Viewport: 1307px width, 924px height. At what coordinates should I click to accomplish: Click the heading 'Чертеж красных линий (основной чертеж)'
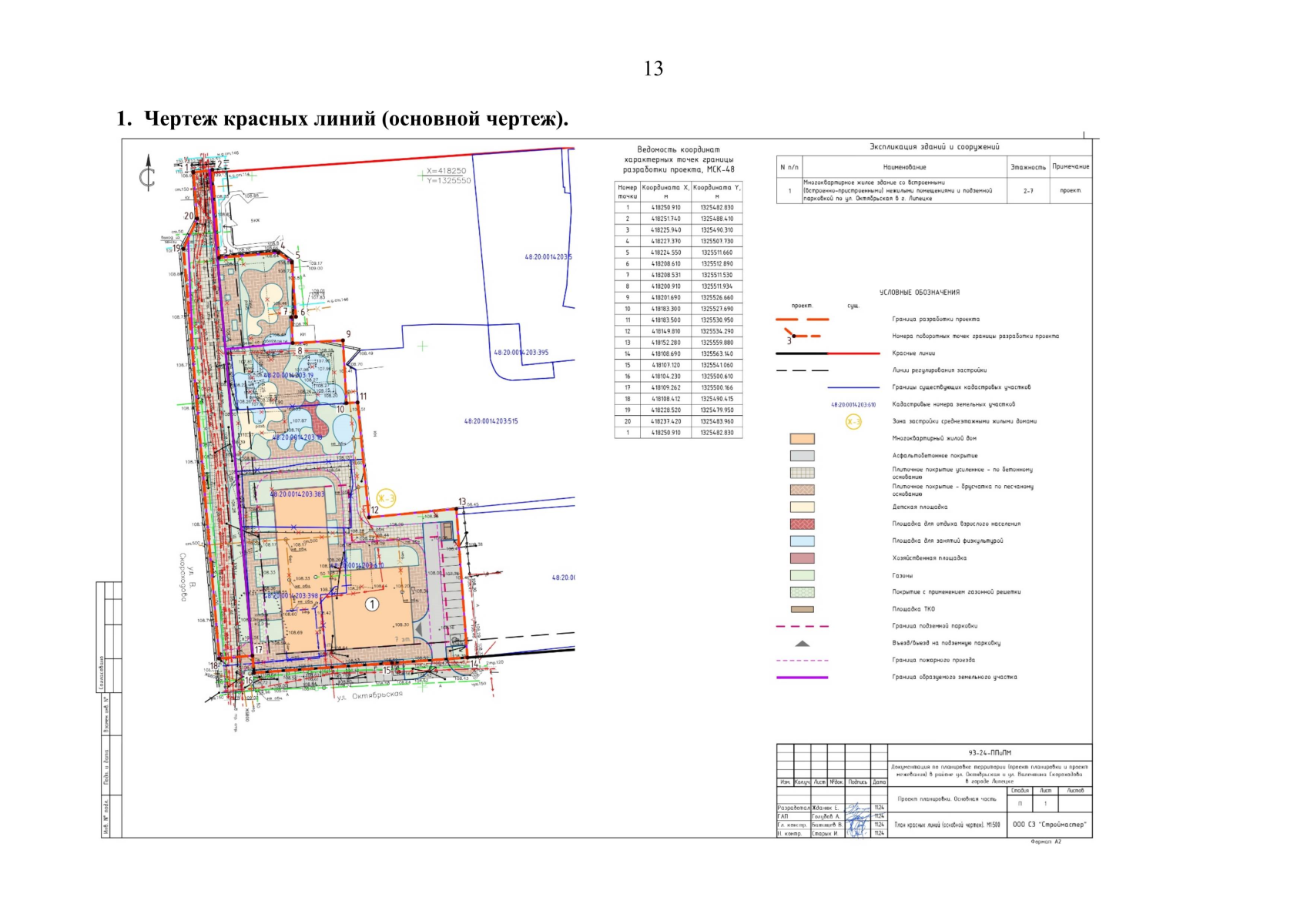click(343, 119)
